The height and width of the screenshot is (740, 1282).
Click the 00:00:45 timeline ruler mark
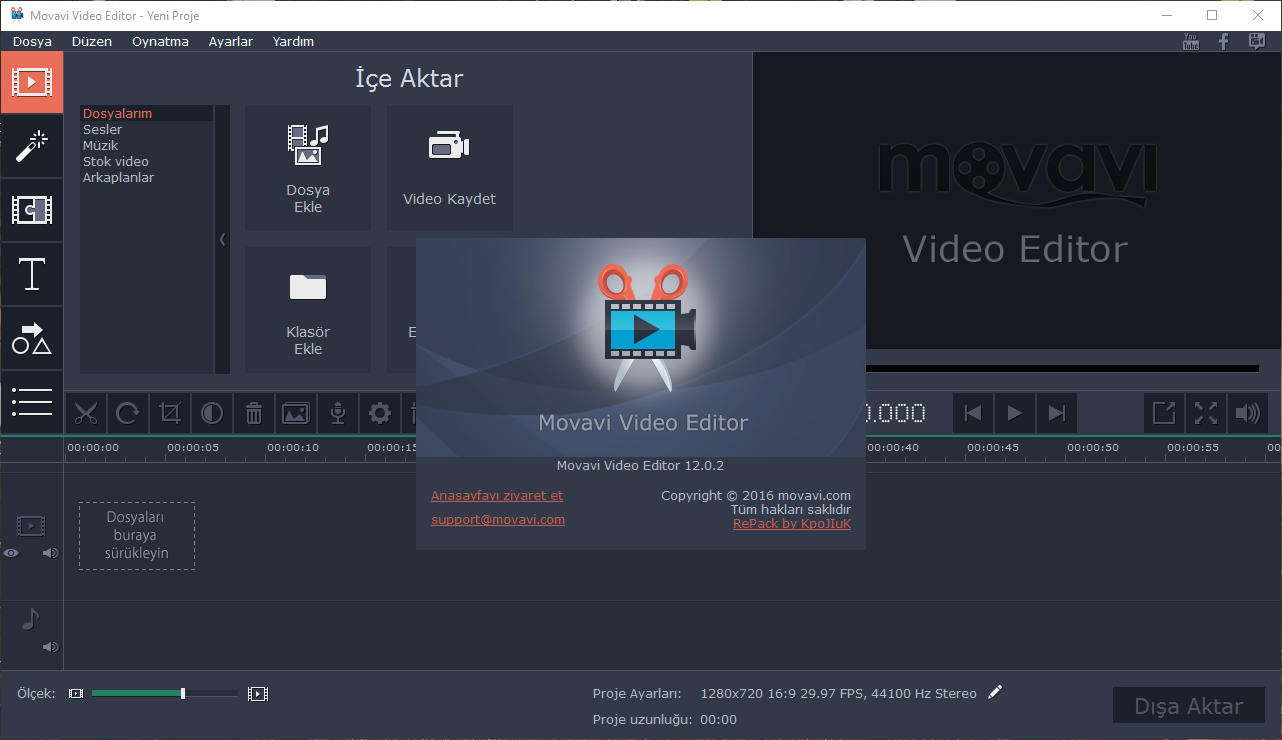click(993, 448)
